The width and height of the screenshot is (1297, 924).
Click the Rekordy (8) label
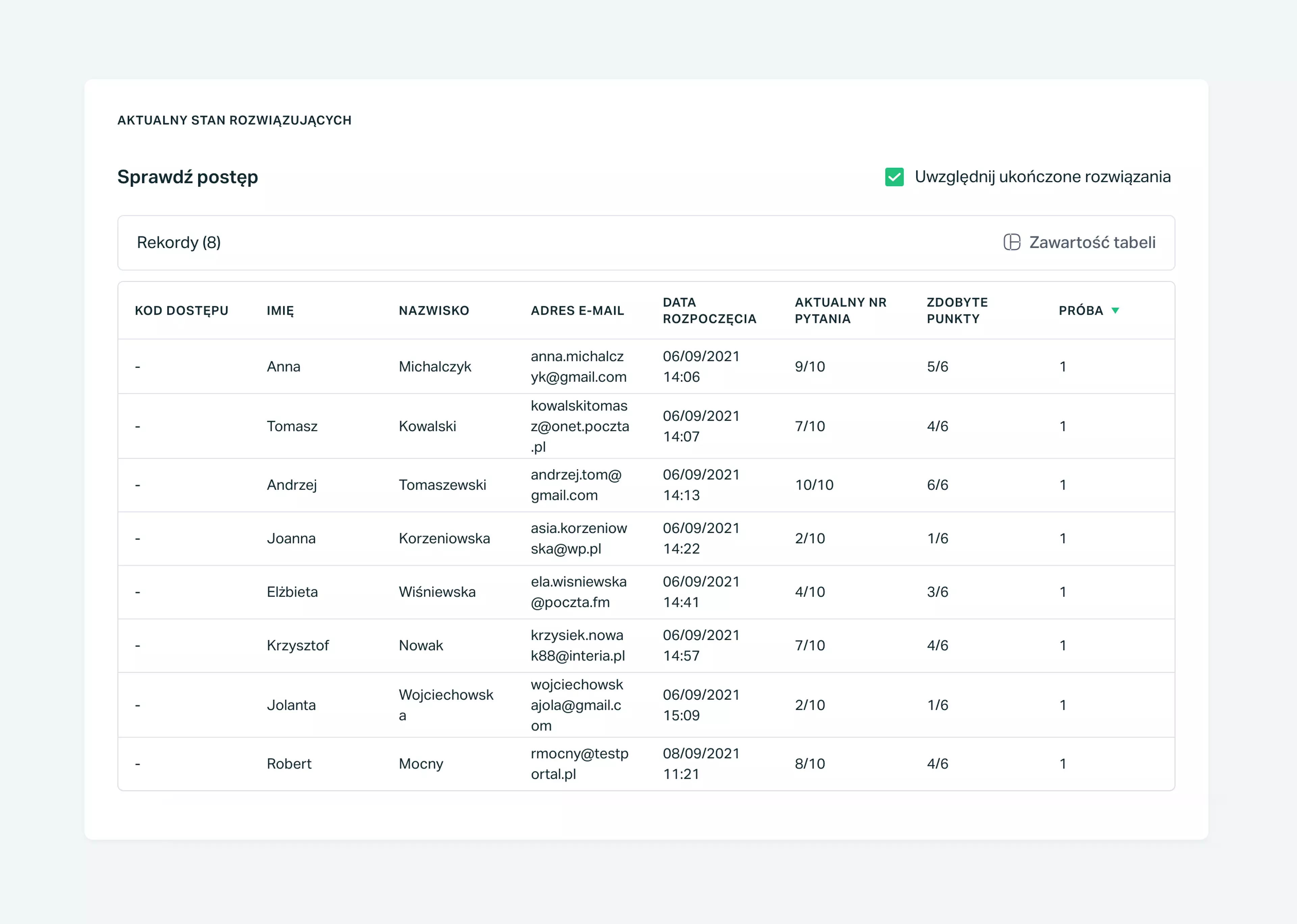point(179,242)
